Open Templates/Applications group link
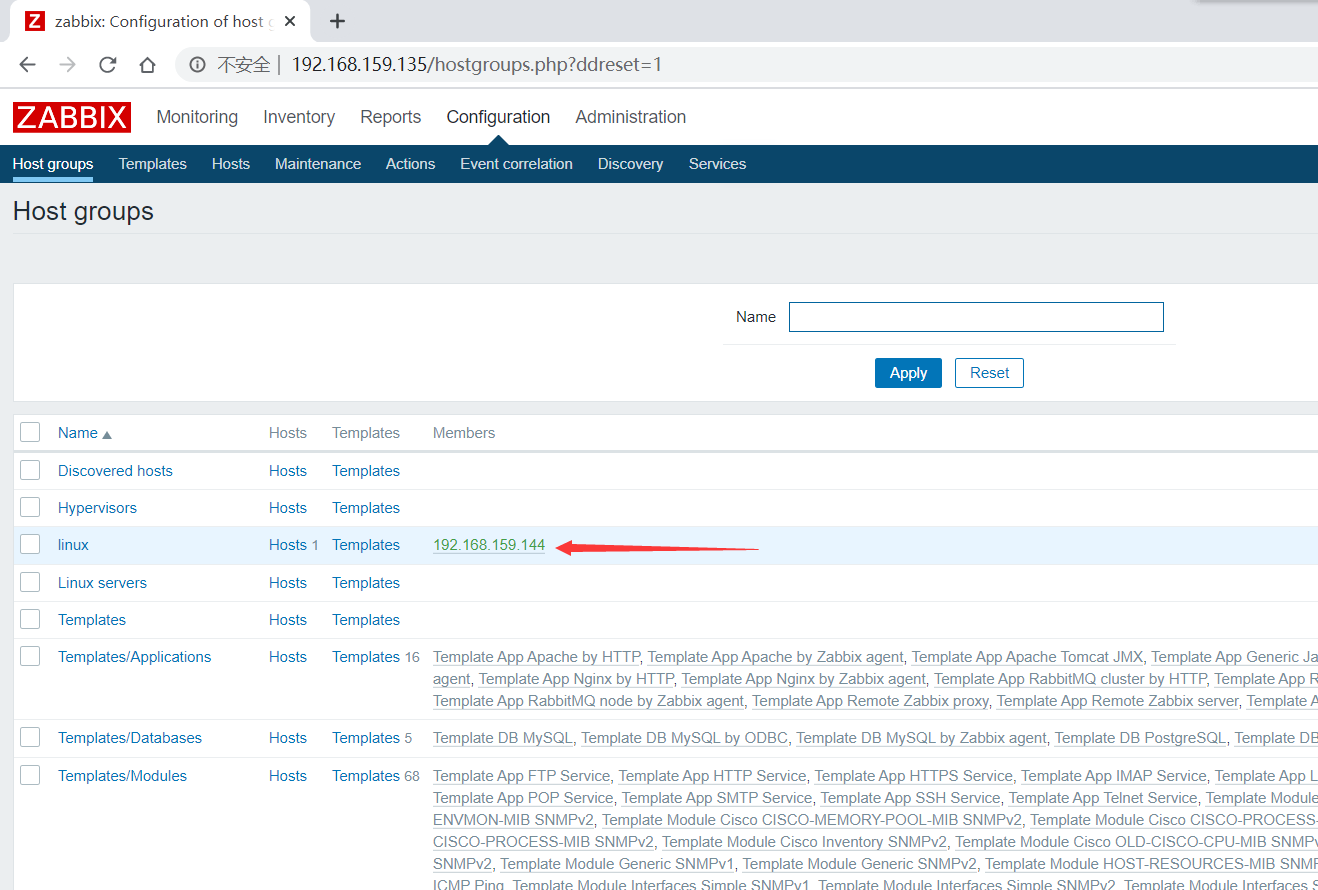Viewport: 1318px width, 890px height. click(x=135, y=657)
